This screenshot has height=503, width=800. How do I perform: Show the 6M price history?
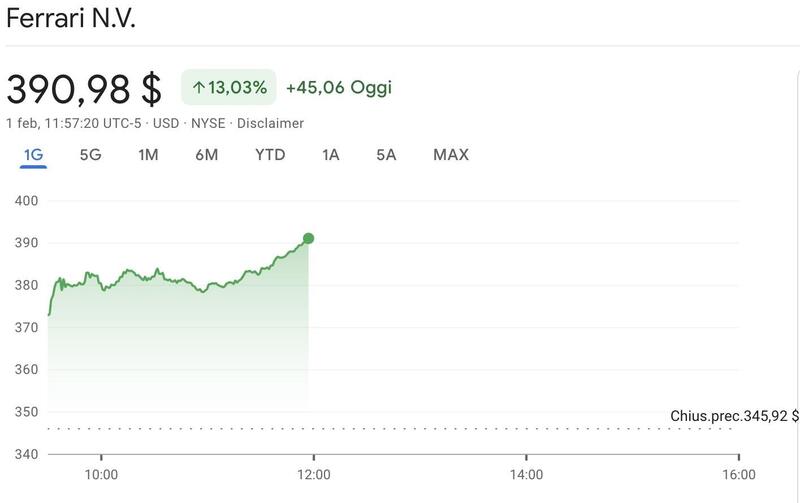206,155
